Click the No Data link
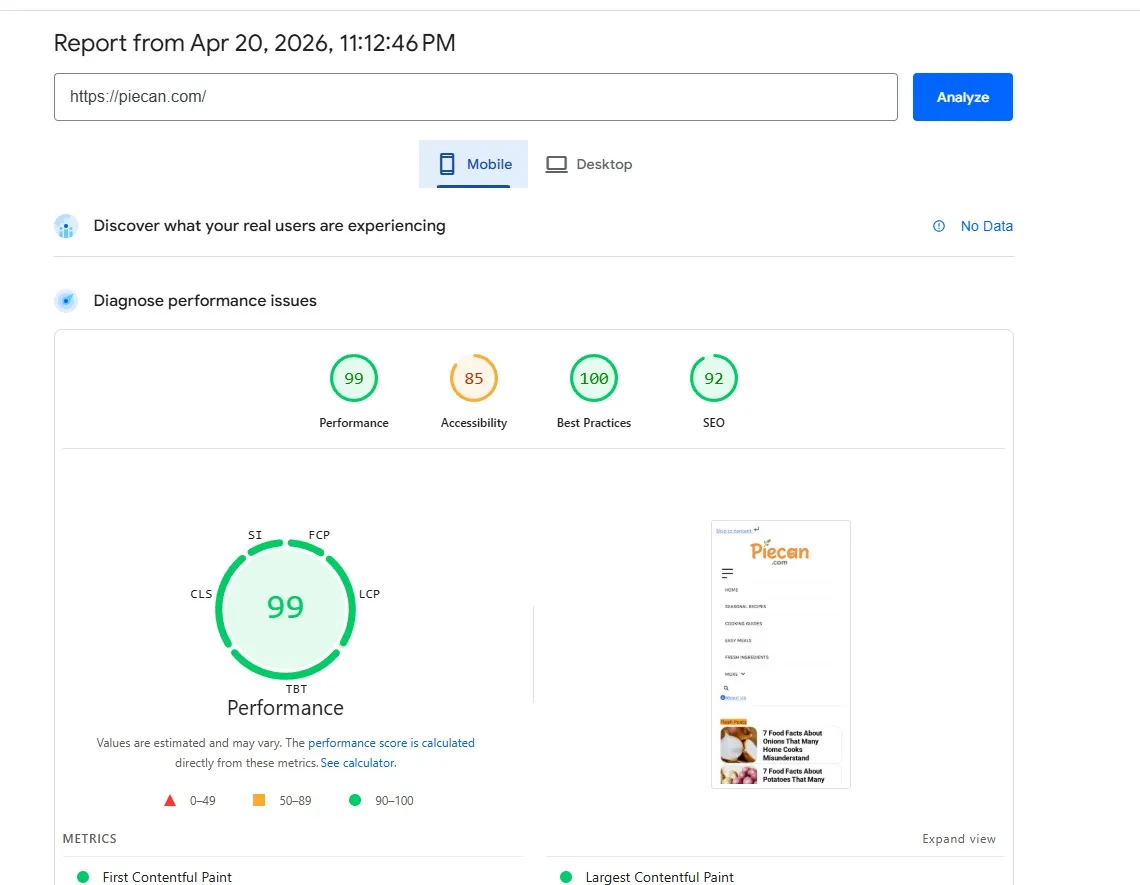Viewport: 1140px width, 885px height. tap(986, 226)
